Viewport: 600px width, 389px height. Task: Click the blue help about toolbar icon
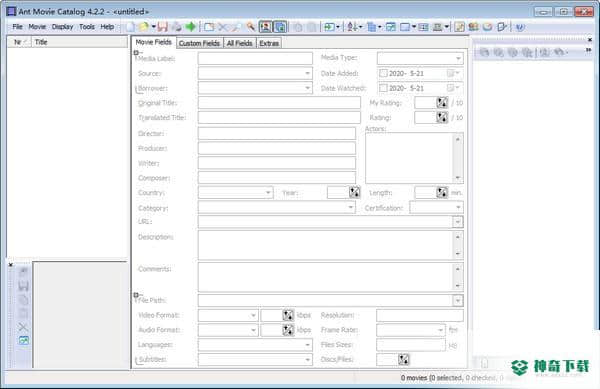point(520,27)
